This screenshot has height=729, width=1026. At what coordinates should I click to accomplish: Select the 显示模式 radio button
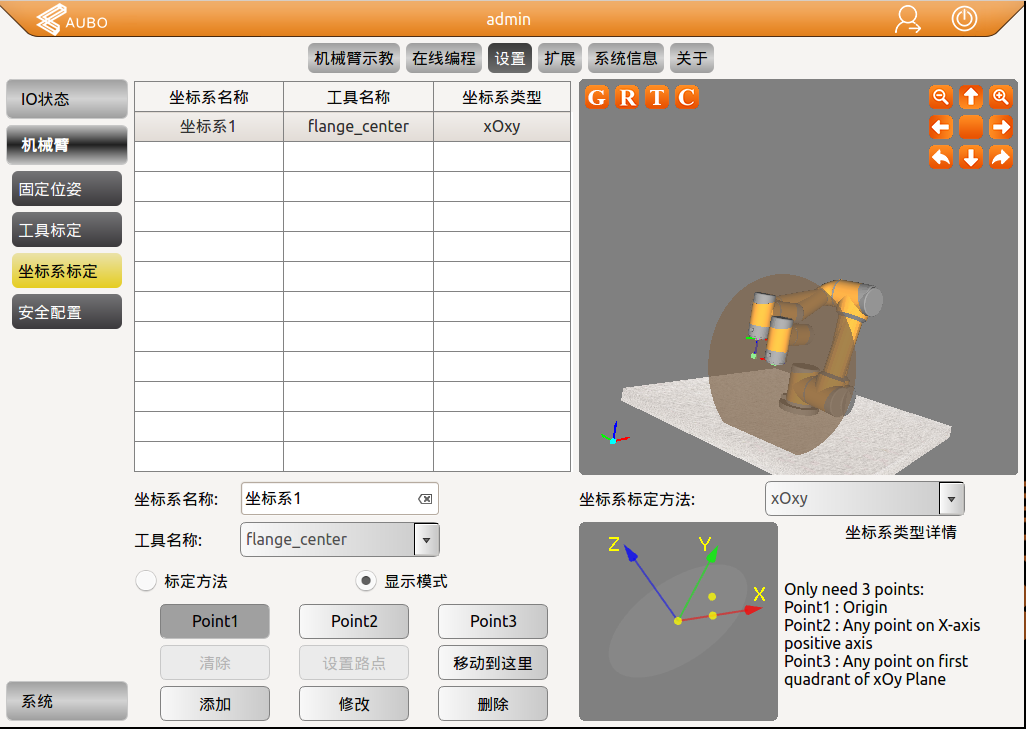coord(367,581)
